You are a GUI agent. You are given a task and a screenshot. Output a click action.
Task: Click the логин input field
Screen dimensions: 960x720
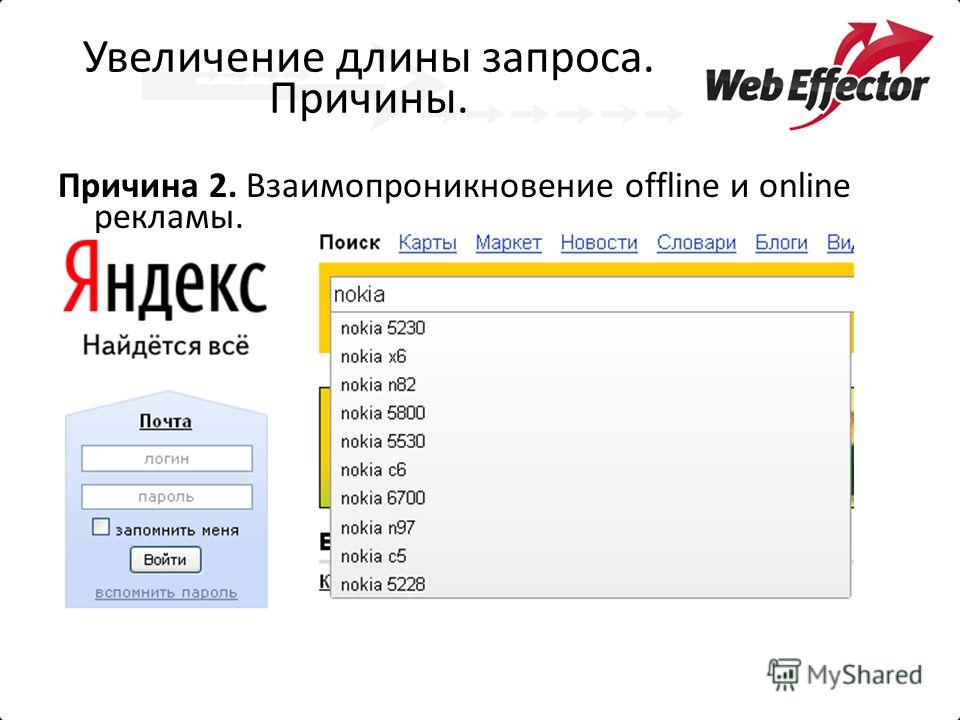167,459
